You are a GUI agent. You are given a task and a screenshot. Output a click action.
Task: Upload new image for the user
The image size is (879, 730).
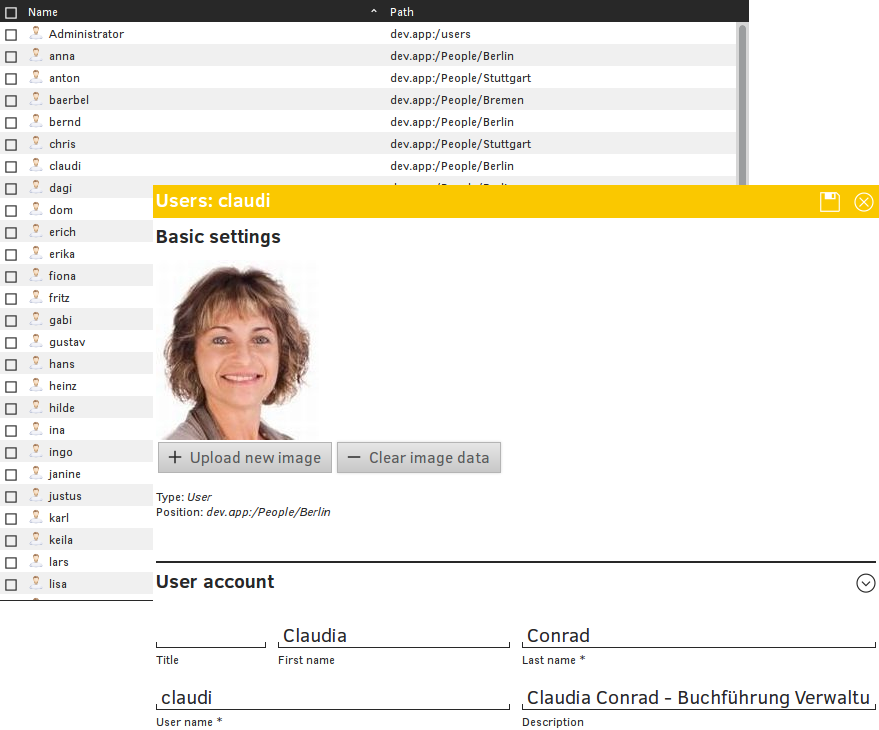click(245, 458)
